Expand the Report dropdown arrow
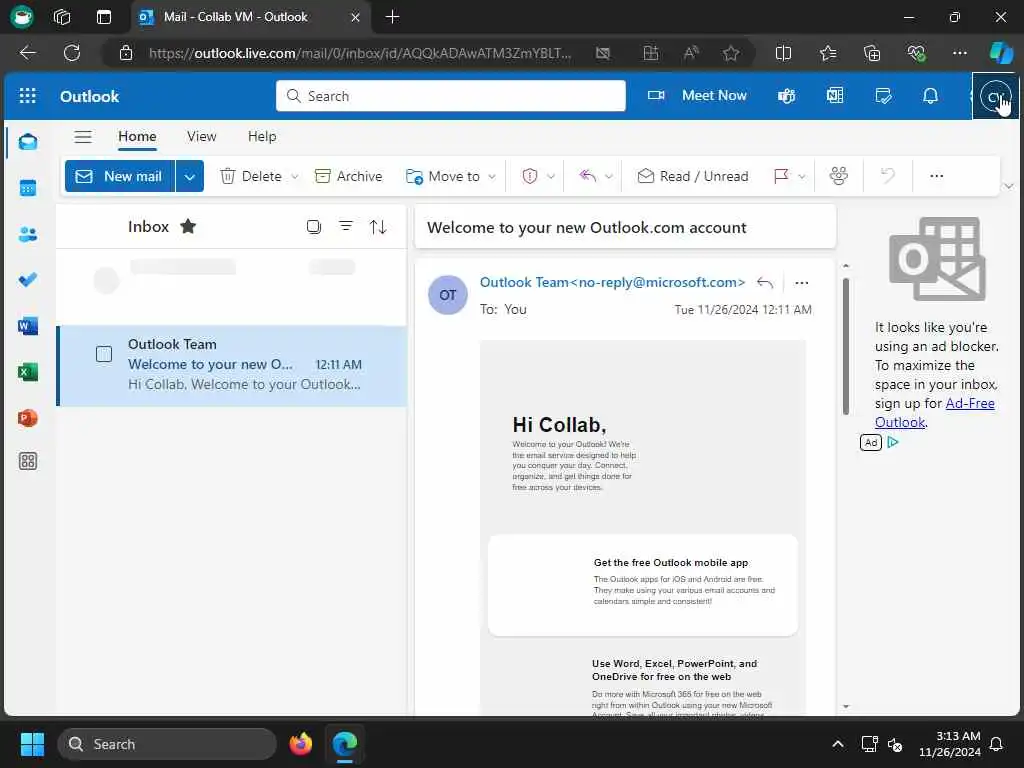 [551, 176]
